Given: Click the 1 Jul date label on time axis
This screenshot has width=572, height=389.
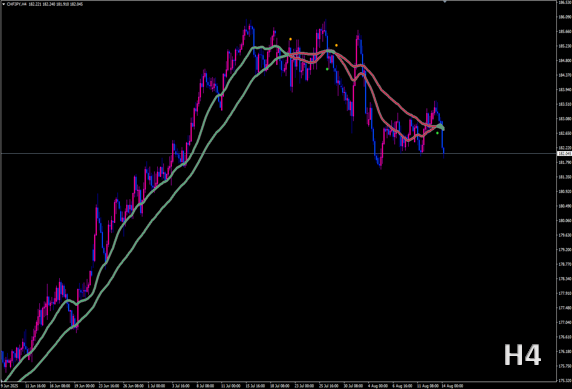Looking at the screenshot, I should tap(156, 386).
